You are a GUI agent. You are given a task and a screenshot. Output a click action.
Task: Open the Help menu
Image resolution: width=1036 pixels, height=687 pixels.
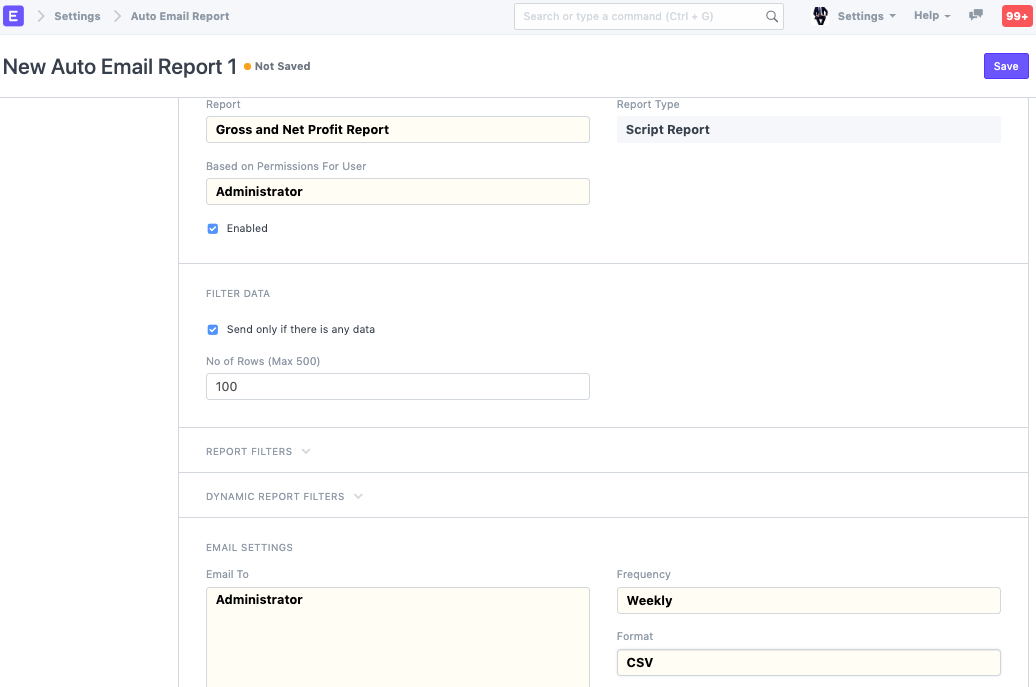tap(932, 16)
